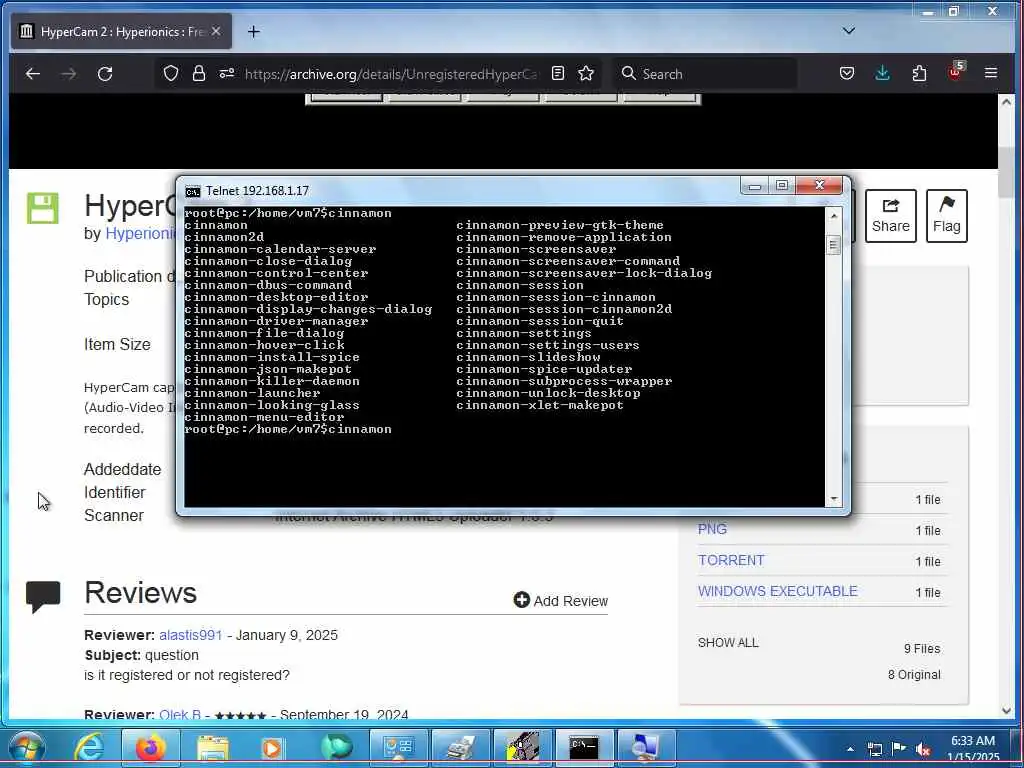Close the Telnet 192.168.1.17 window
The height and width of the screenshot is (768, 1024).
(820, 186)
